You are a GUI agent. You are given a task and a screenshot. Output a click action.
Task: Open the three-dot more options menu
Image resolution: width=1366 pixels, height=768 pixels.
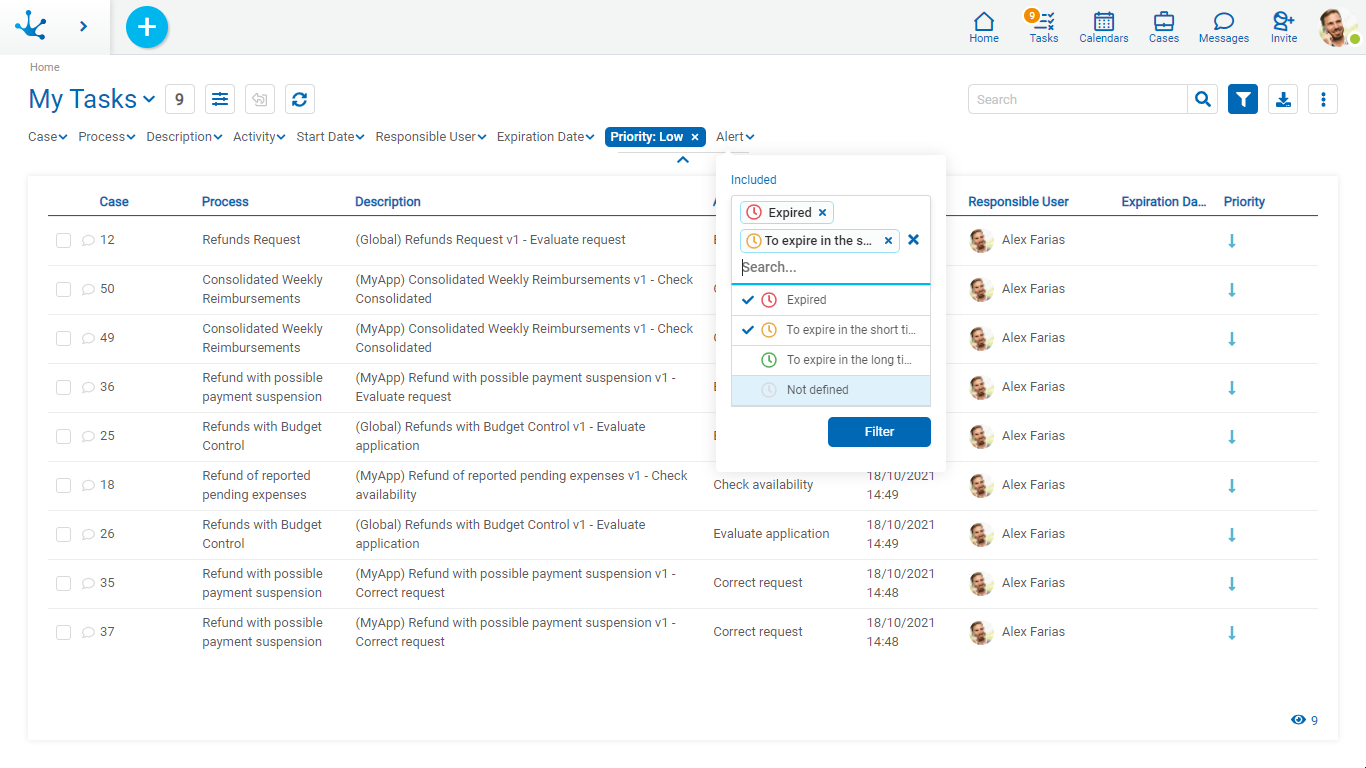coord(1323,99)
